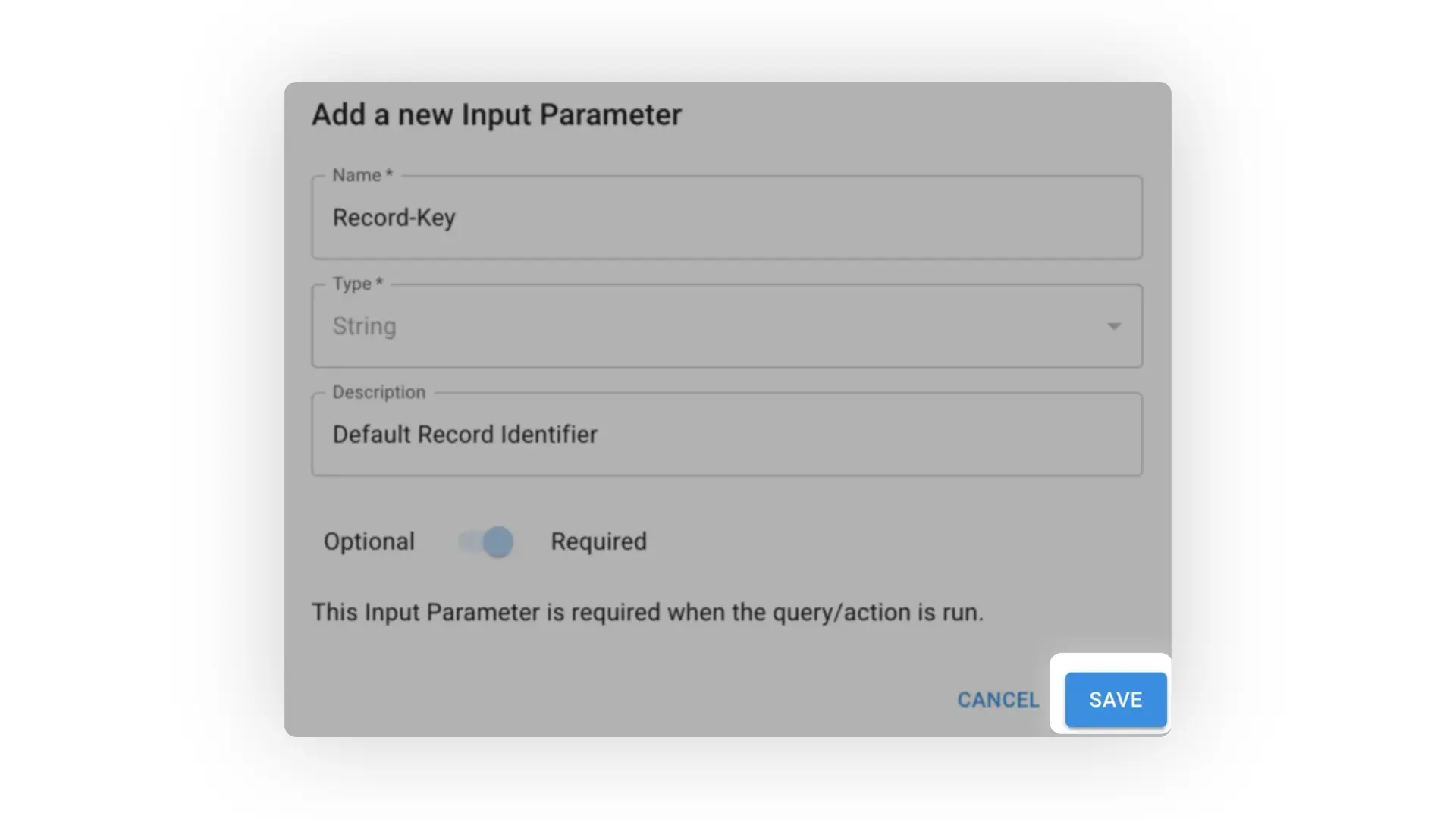1456x819 pixels.
Task: Click the Add a new Input Parameter title
Action: [x=496, y=115]
